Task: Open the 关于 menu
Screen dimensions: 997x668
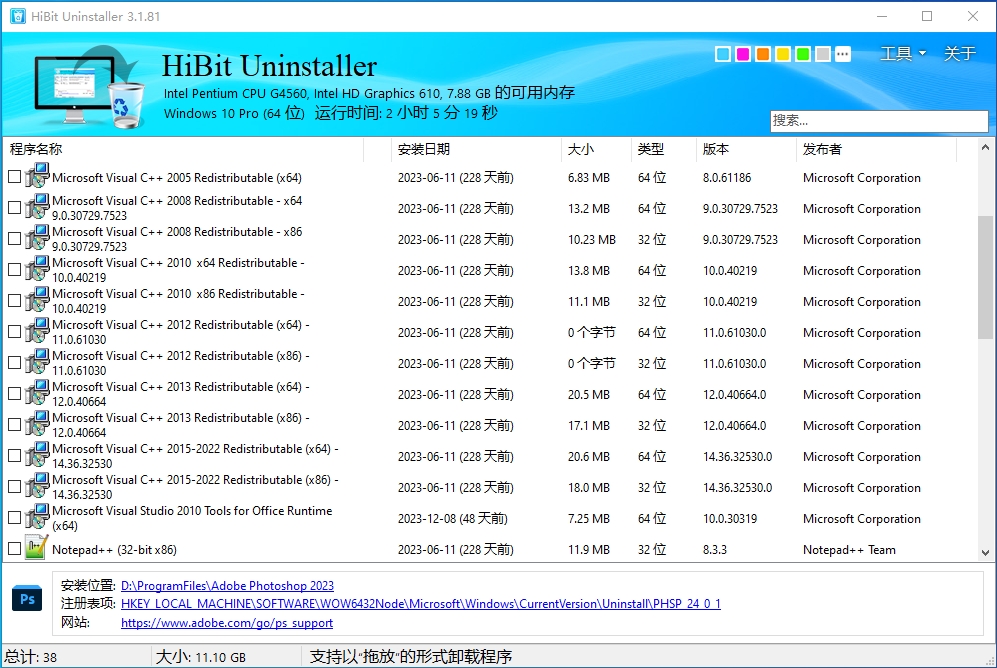Action: [959, 53]
